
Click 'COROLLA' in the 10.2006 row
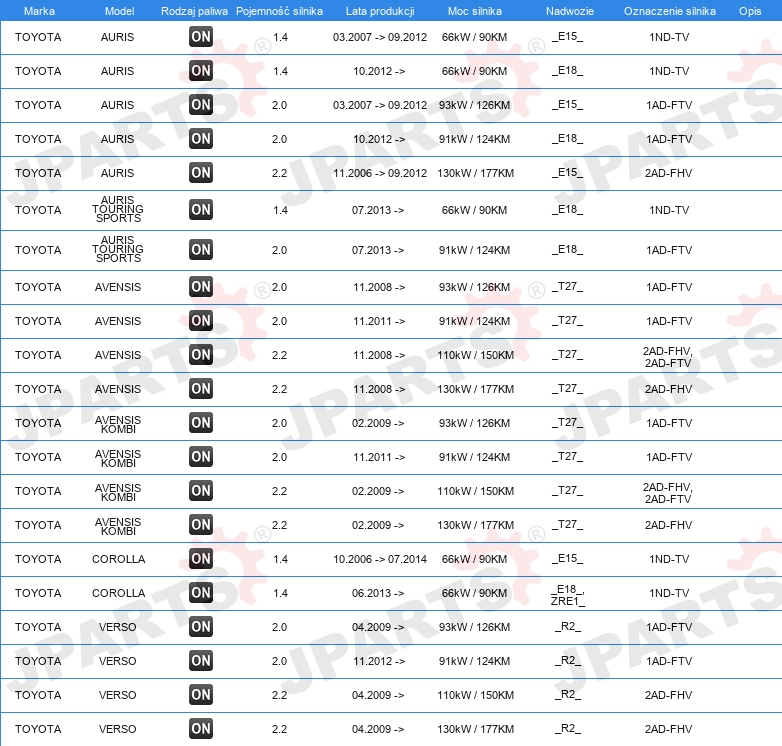click(x=118, y=559)
